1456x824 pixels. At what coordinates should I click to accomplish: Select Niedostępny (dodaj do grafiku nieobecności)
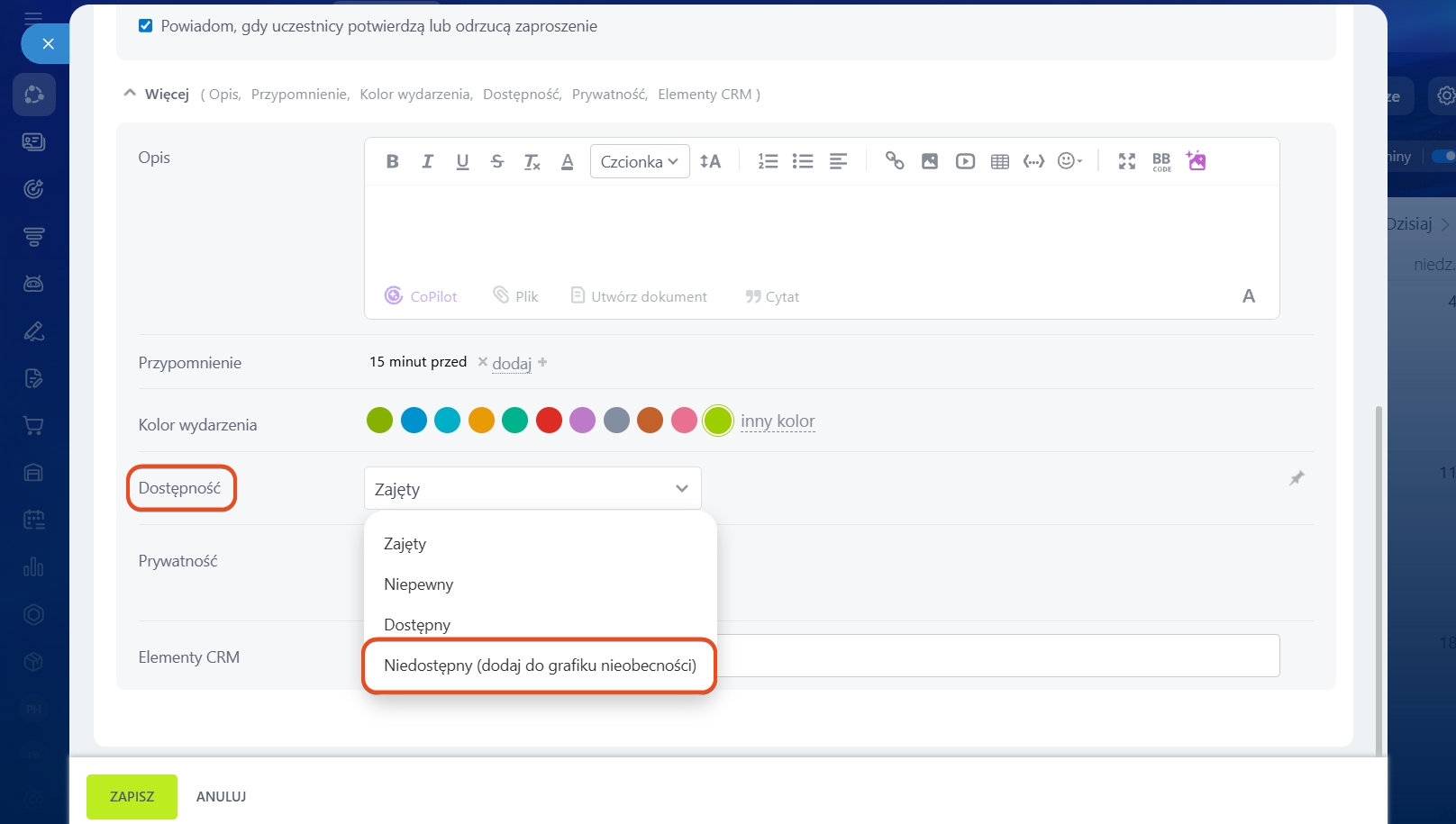(x=540, y=666)
